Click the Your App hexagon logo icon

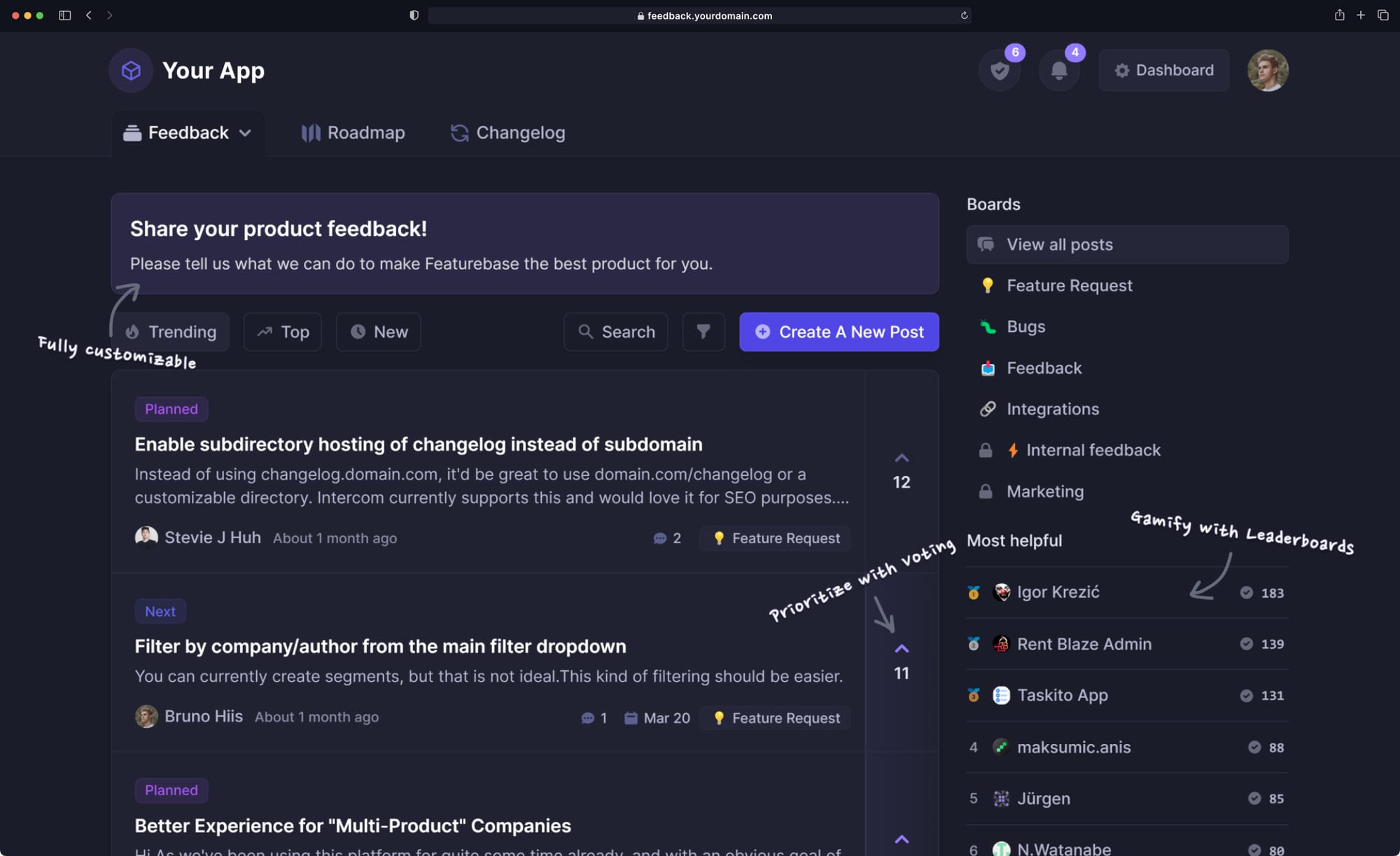tap(130, 70)
